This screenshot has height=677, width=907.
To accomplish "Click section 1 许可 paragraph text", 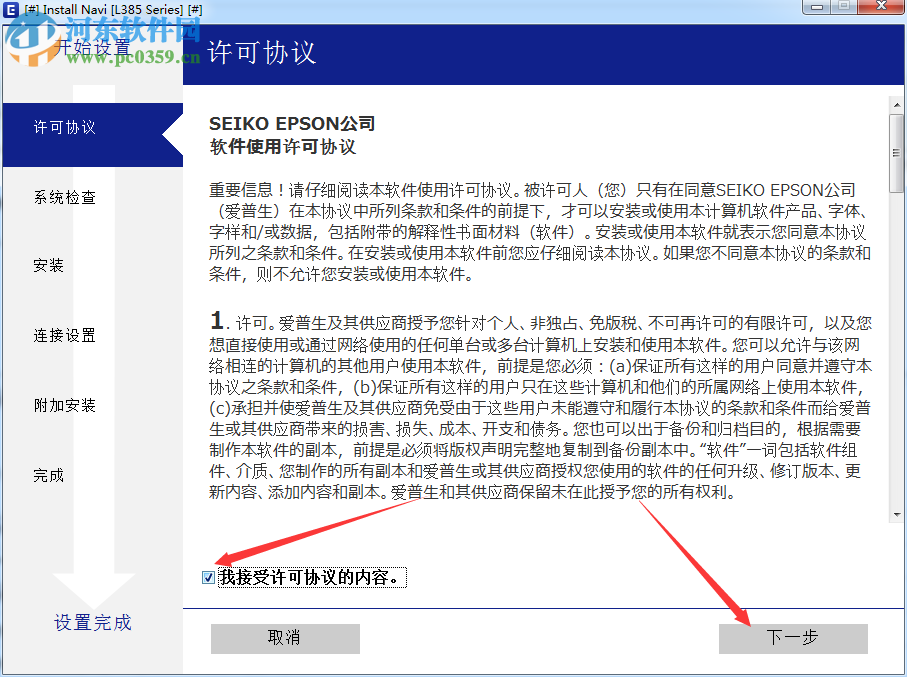I will [540, 407].
